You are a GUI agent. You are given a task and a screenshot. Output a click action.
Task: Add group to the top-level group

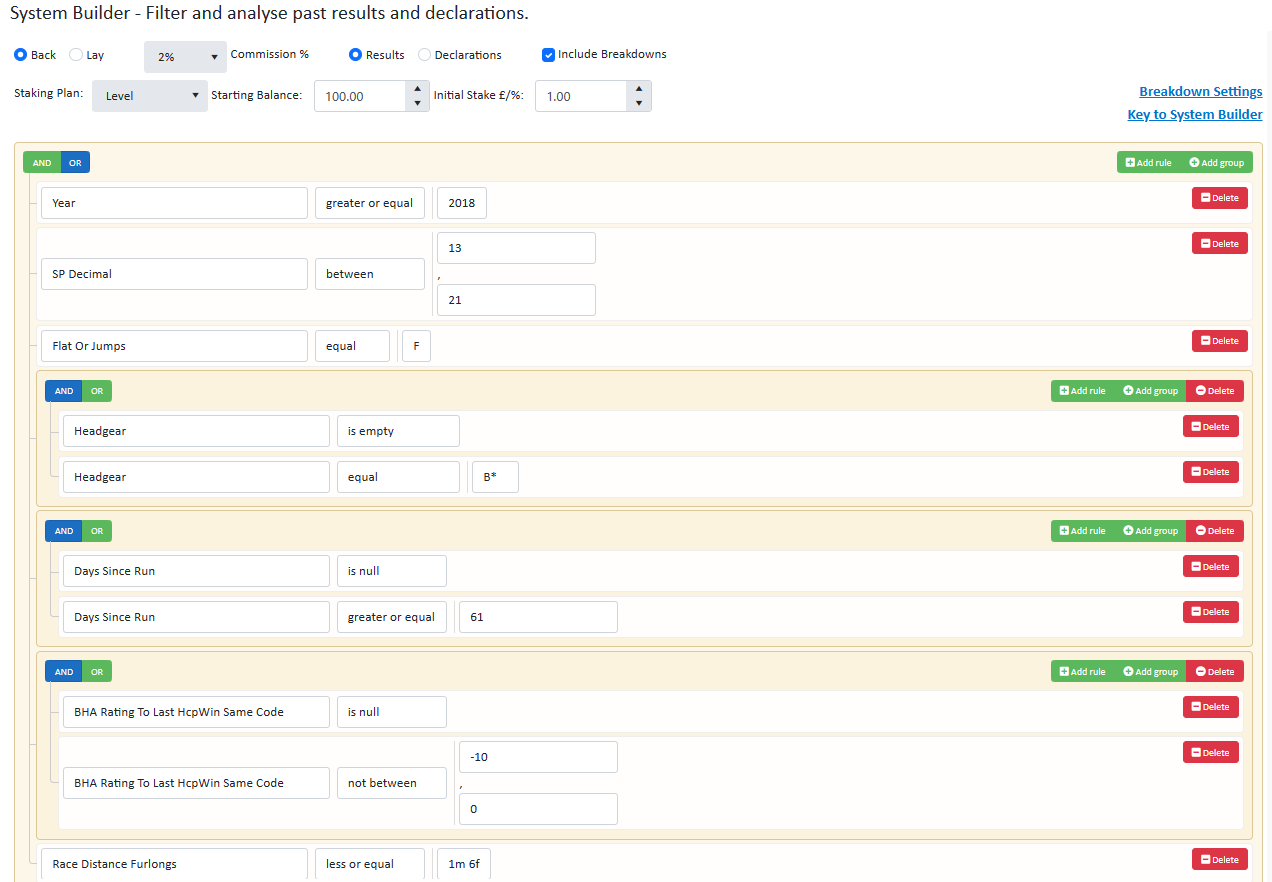[x=1216, y=162]
